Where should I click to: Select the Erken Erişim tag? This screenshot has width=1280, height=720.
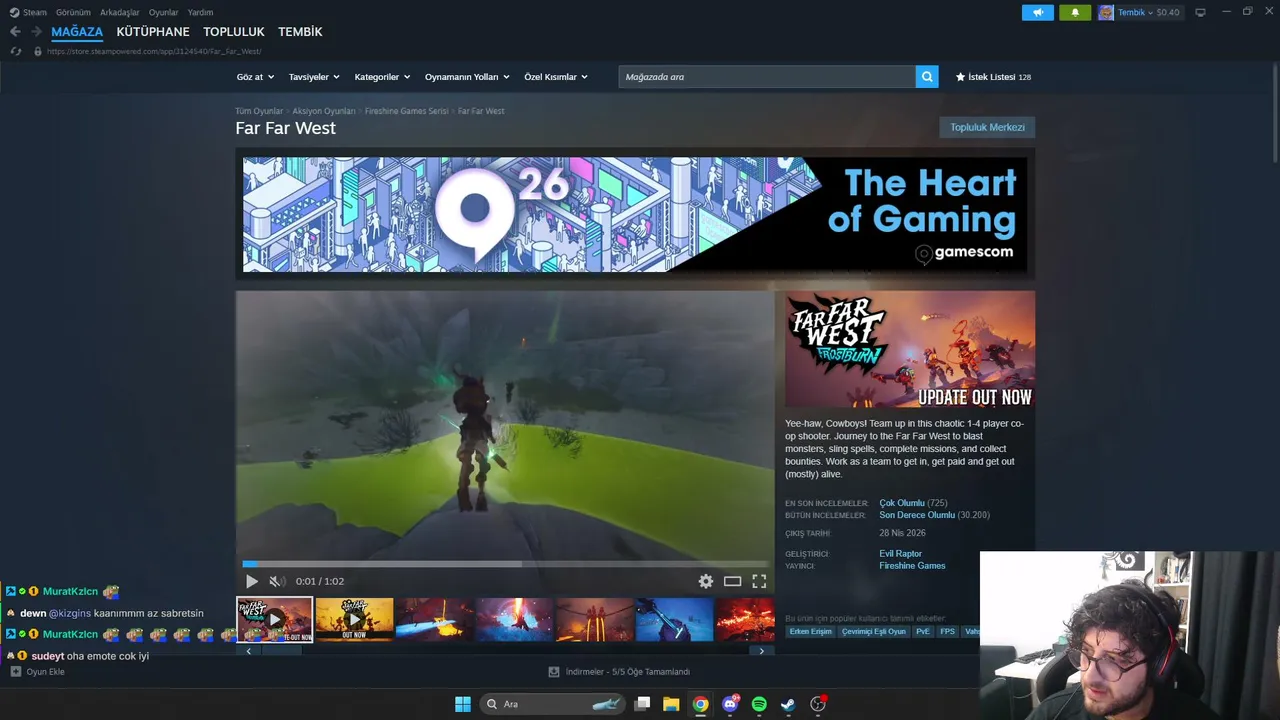click(811, 632)
